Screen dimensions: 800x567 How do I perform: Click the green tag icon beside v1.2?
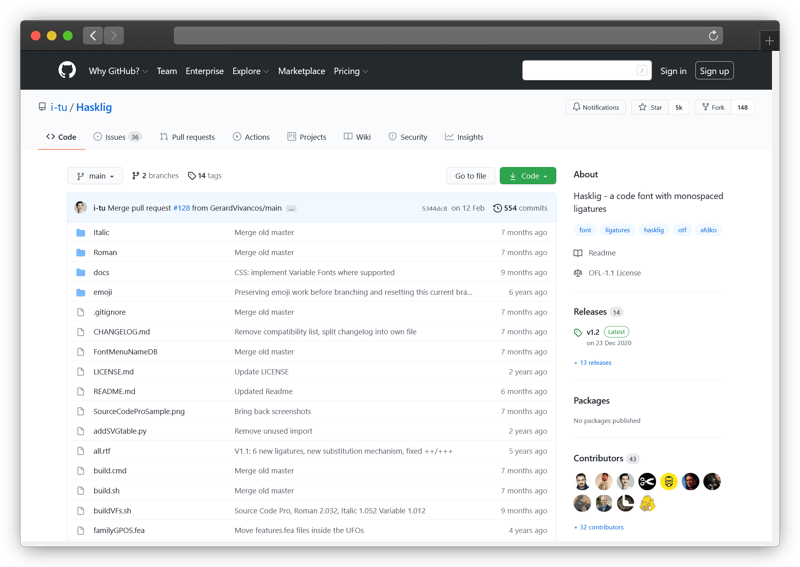coord(578,333)
